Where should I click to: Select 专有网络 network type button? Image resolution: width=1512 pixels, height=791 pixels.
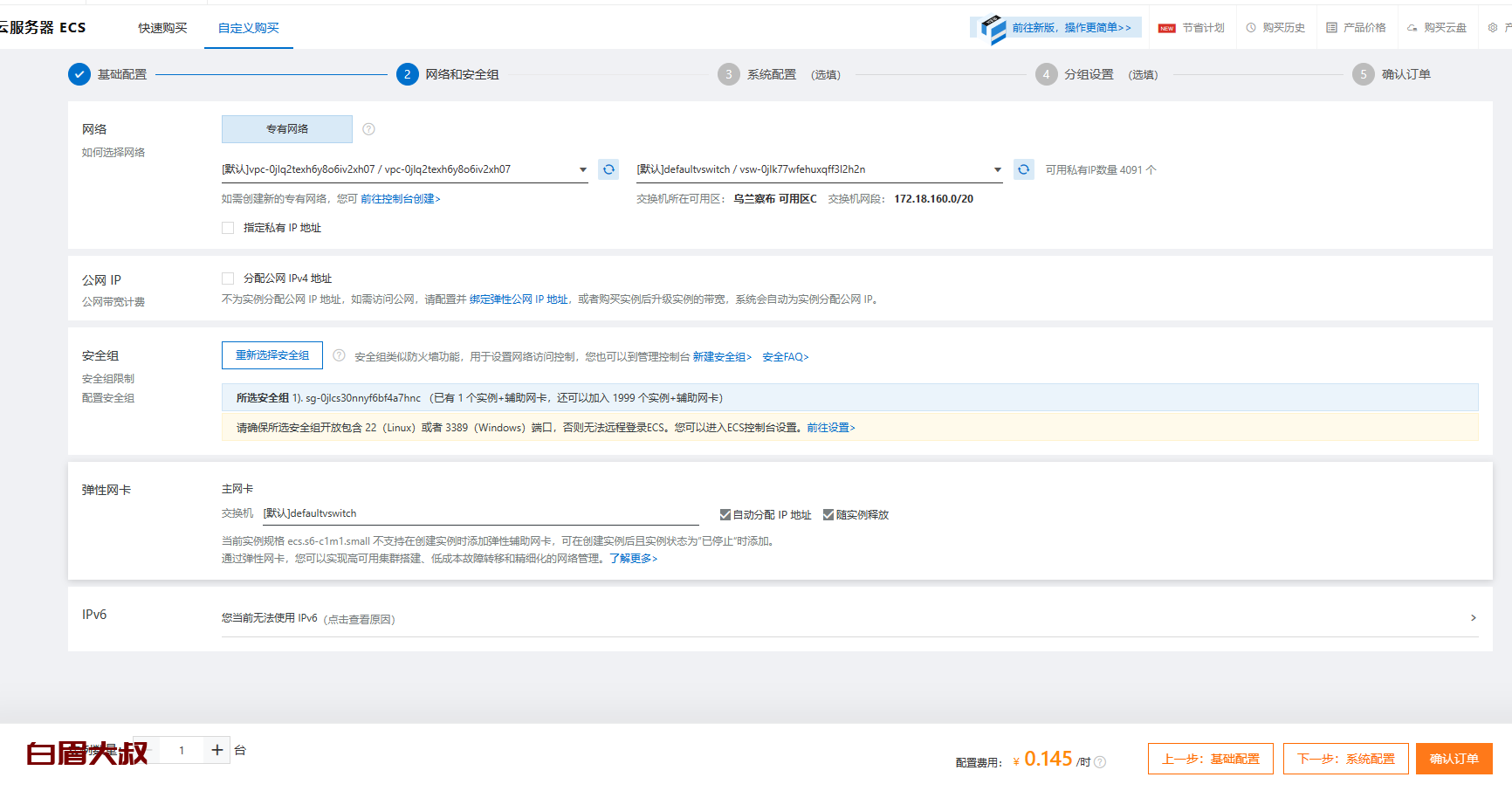click(x=287, y=129)
